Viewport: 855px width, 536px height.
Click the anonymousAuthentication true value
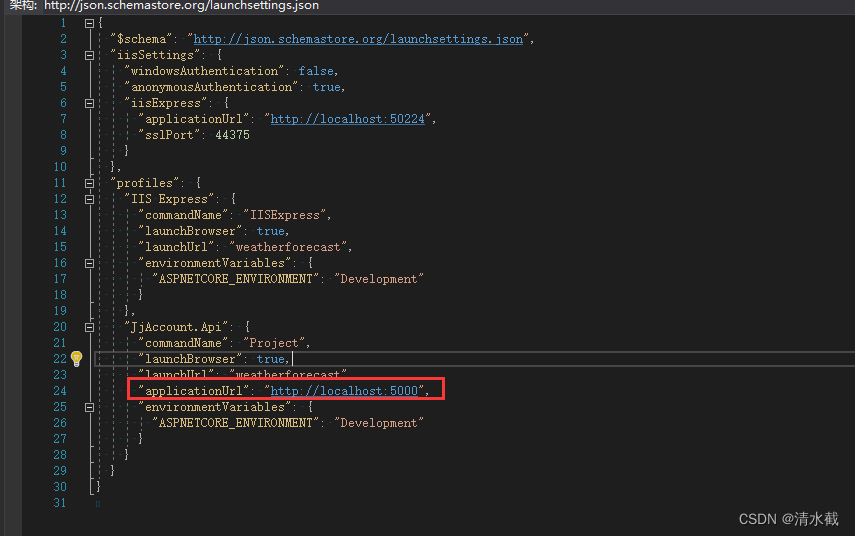[x=327, y=87]
